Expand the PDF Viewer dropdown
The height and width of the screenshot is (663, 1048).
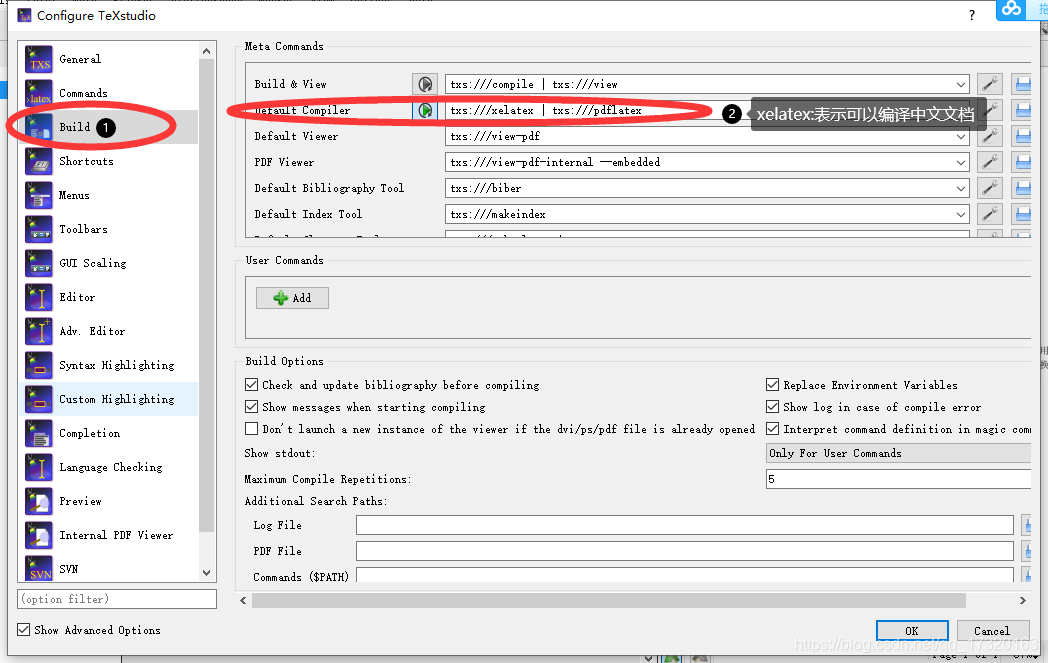coord(960,162)
